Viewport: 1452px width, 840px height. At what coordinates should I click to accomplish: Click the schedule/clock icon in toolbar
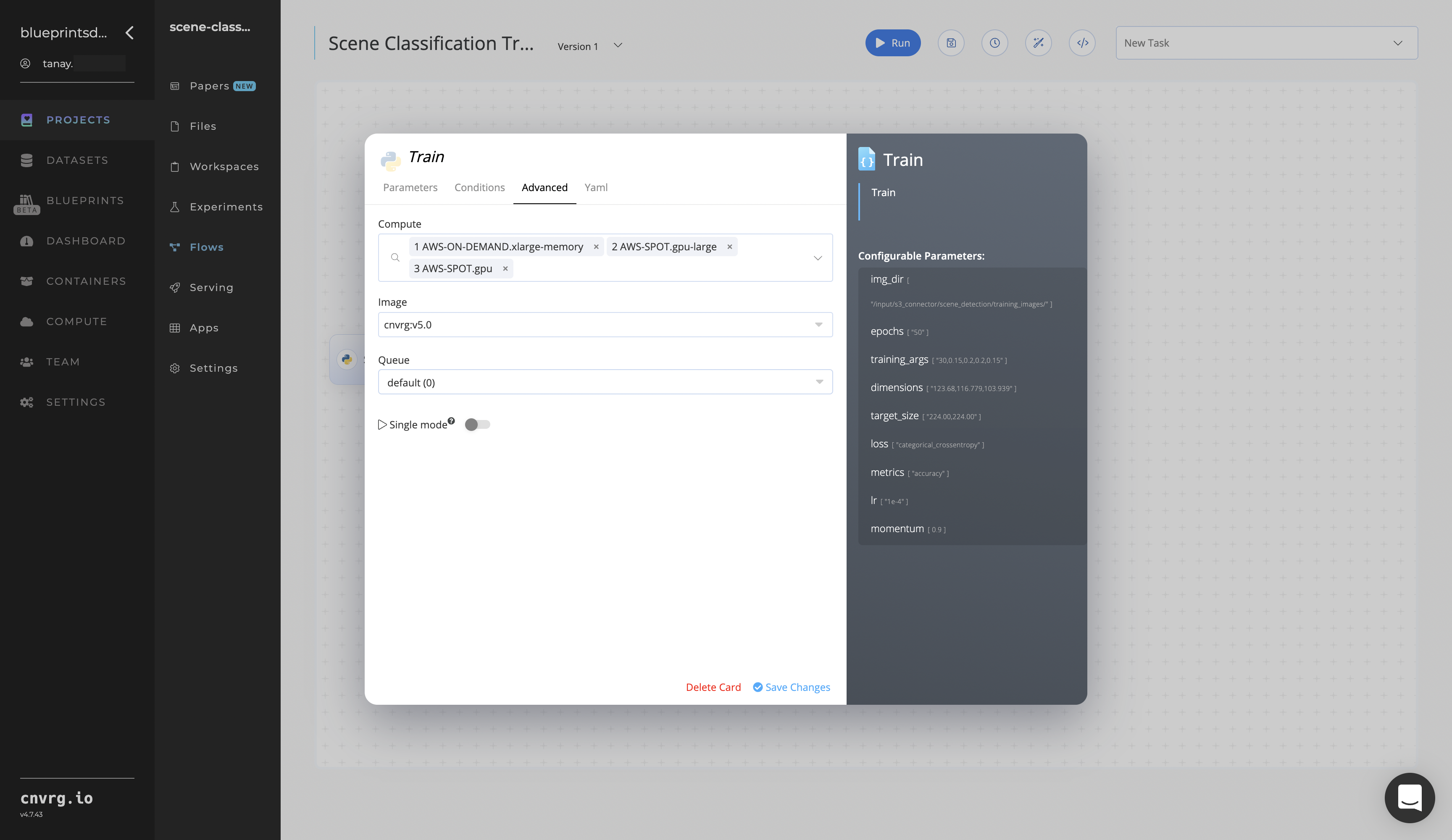[x=995, y=42]
